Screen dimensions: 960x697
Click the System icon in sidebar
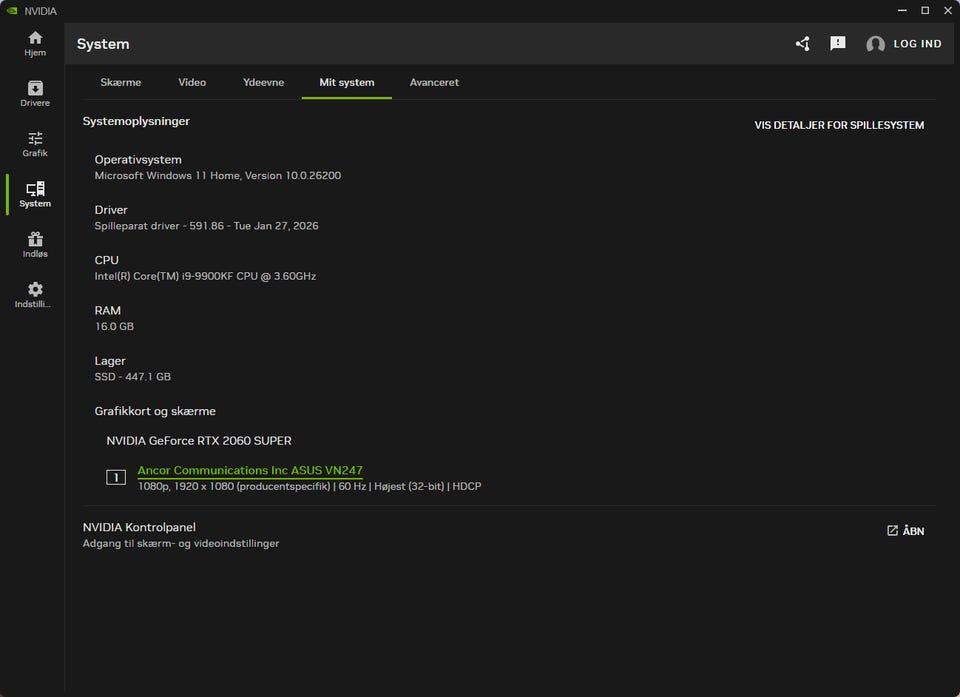pos(35,189)
